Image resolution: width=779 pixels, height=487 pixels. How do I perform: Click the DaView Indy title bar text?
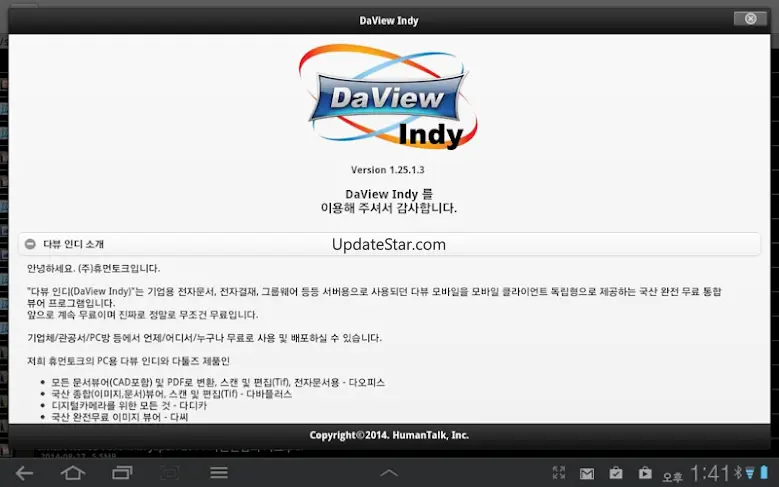point(389,19)
